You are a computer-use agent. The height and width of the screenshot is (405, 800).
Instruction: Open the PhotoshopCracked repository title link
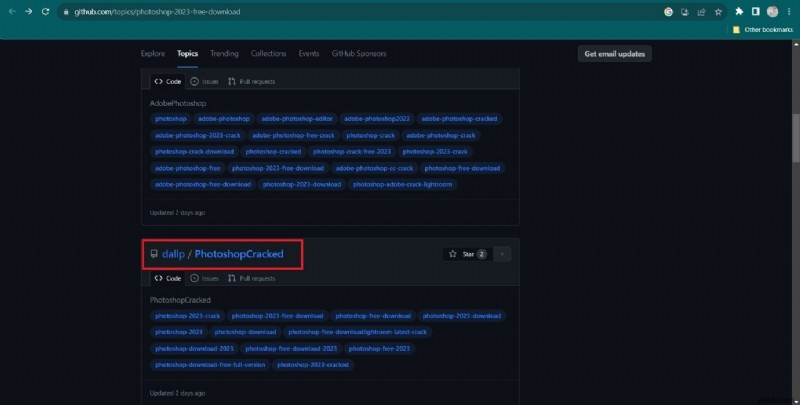239,254
